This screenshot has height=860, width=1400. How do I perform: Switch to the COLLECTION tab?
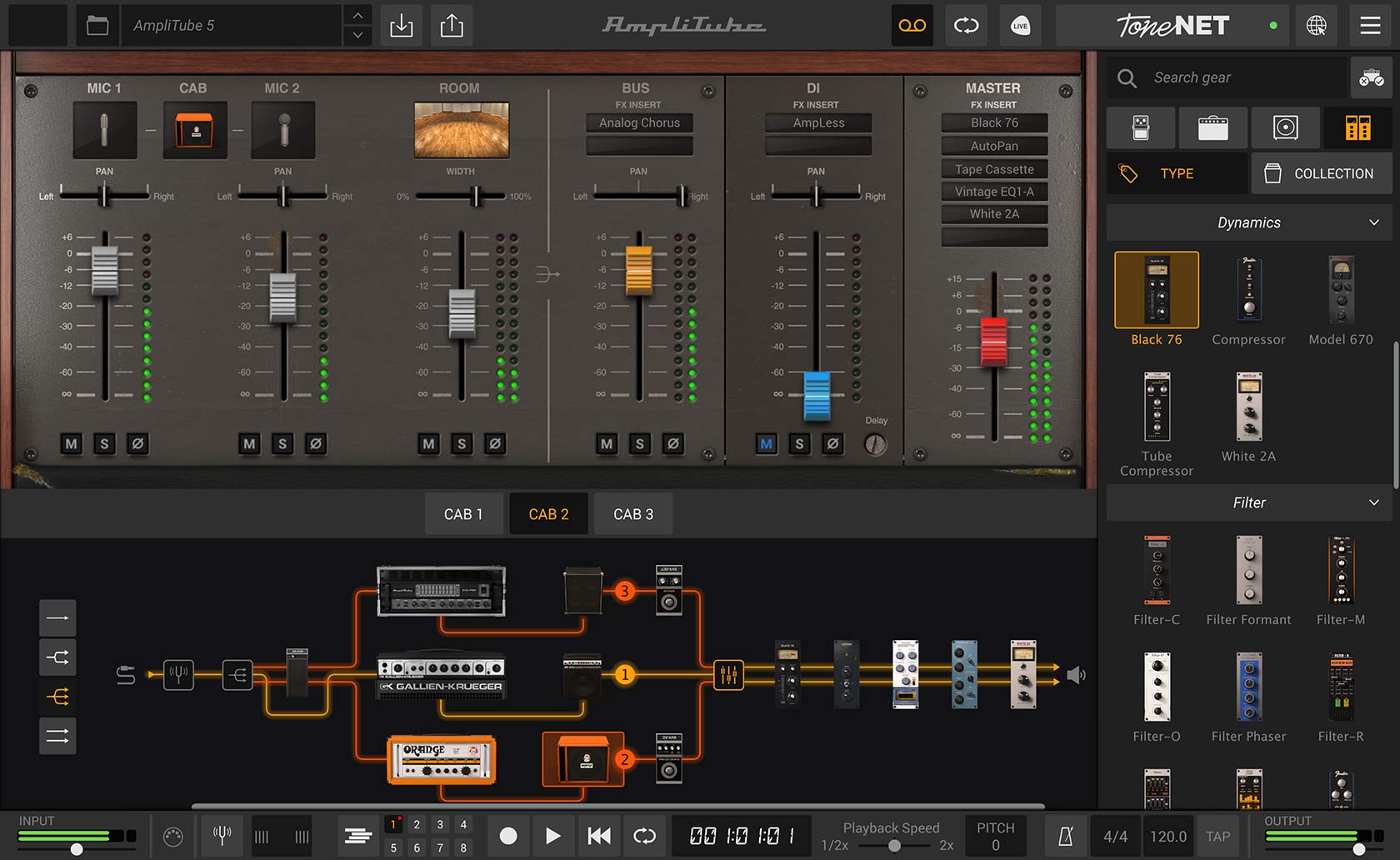[x=1321, y=173]
